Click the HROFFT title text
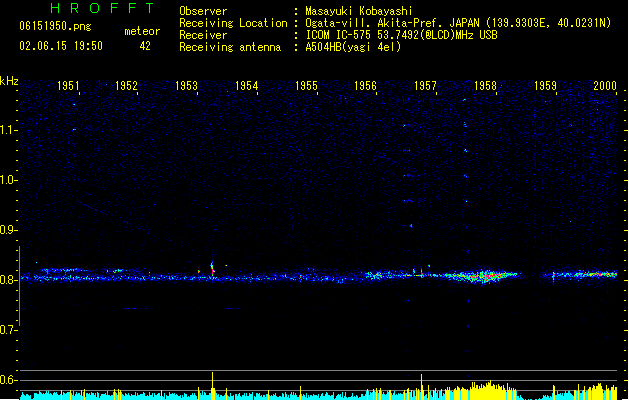The height and width of the screenshot is (400, 629). [102, 8]
